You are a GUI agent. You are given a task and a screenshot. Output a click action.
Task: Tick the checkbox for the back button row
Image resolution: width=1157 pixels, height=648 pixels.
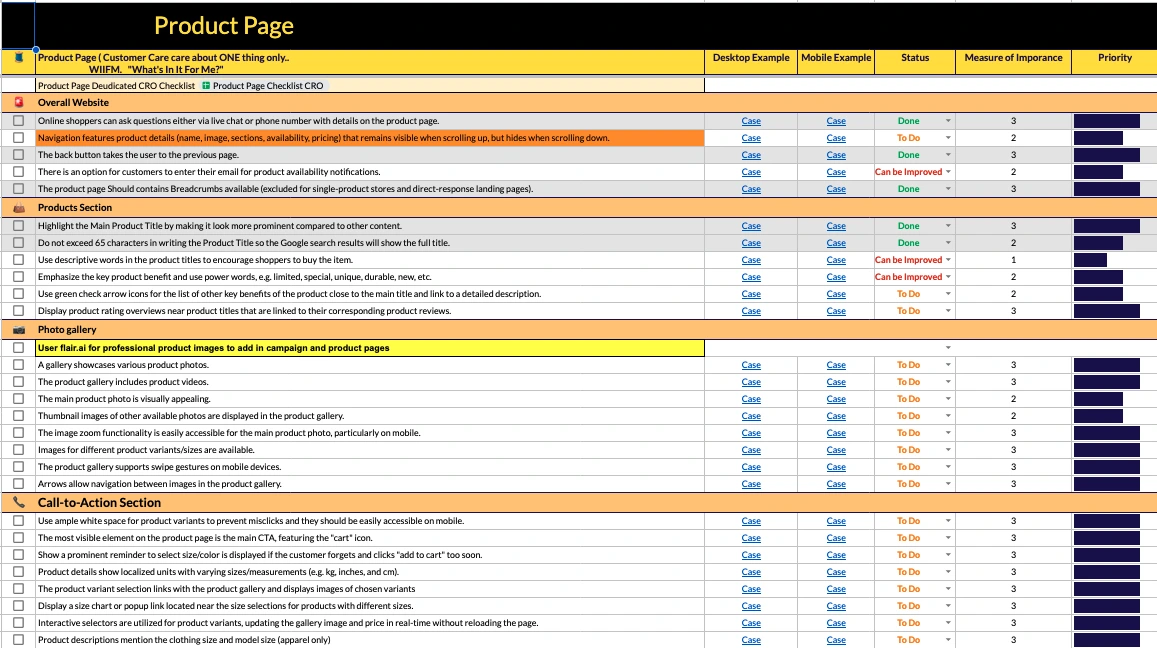18,155
